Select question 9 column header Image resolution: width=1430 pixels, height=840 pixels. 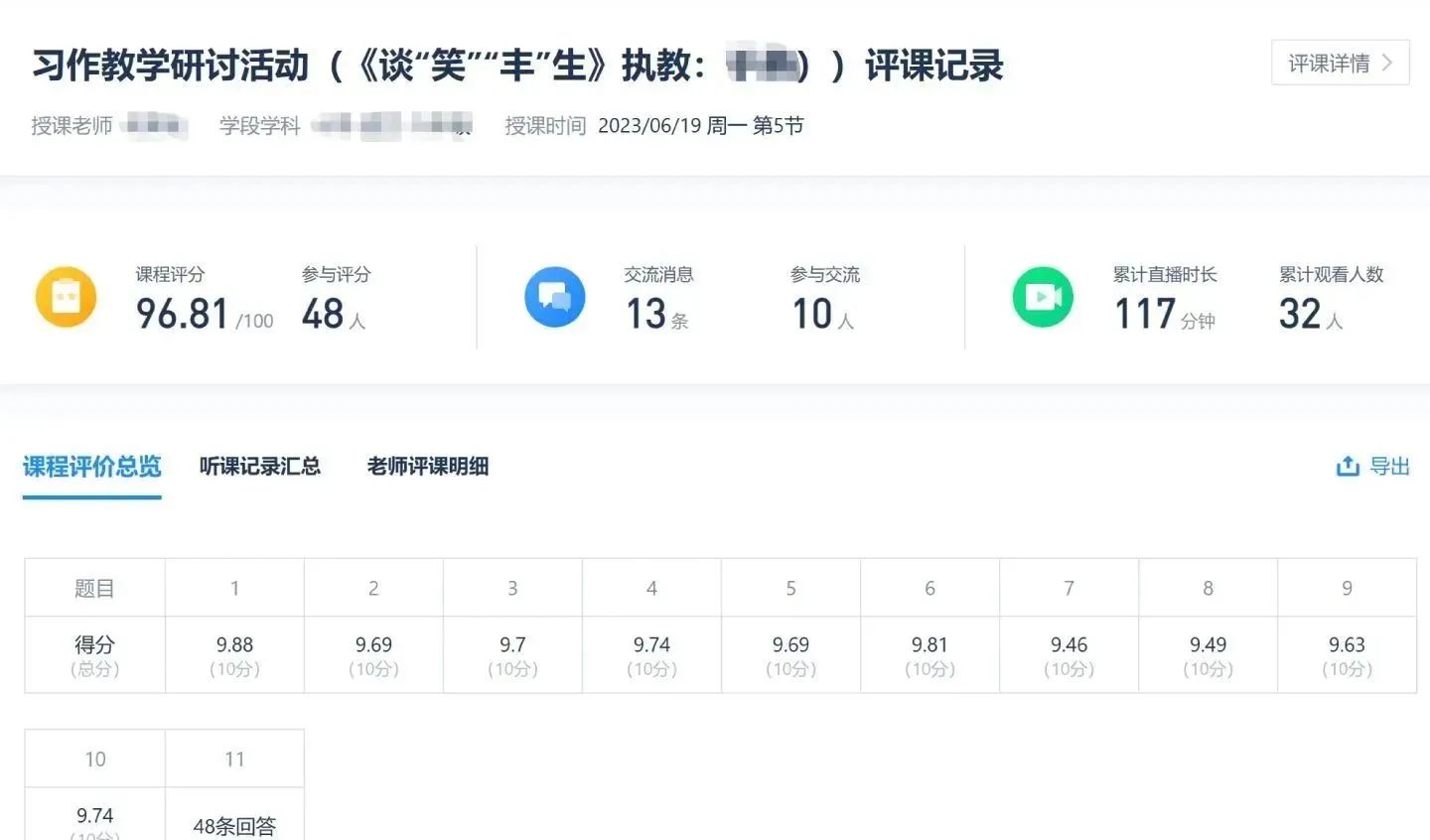1347,588
